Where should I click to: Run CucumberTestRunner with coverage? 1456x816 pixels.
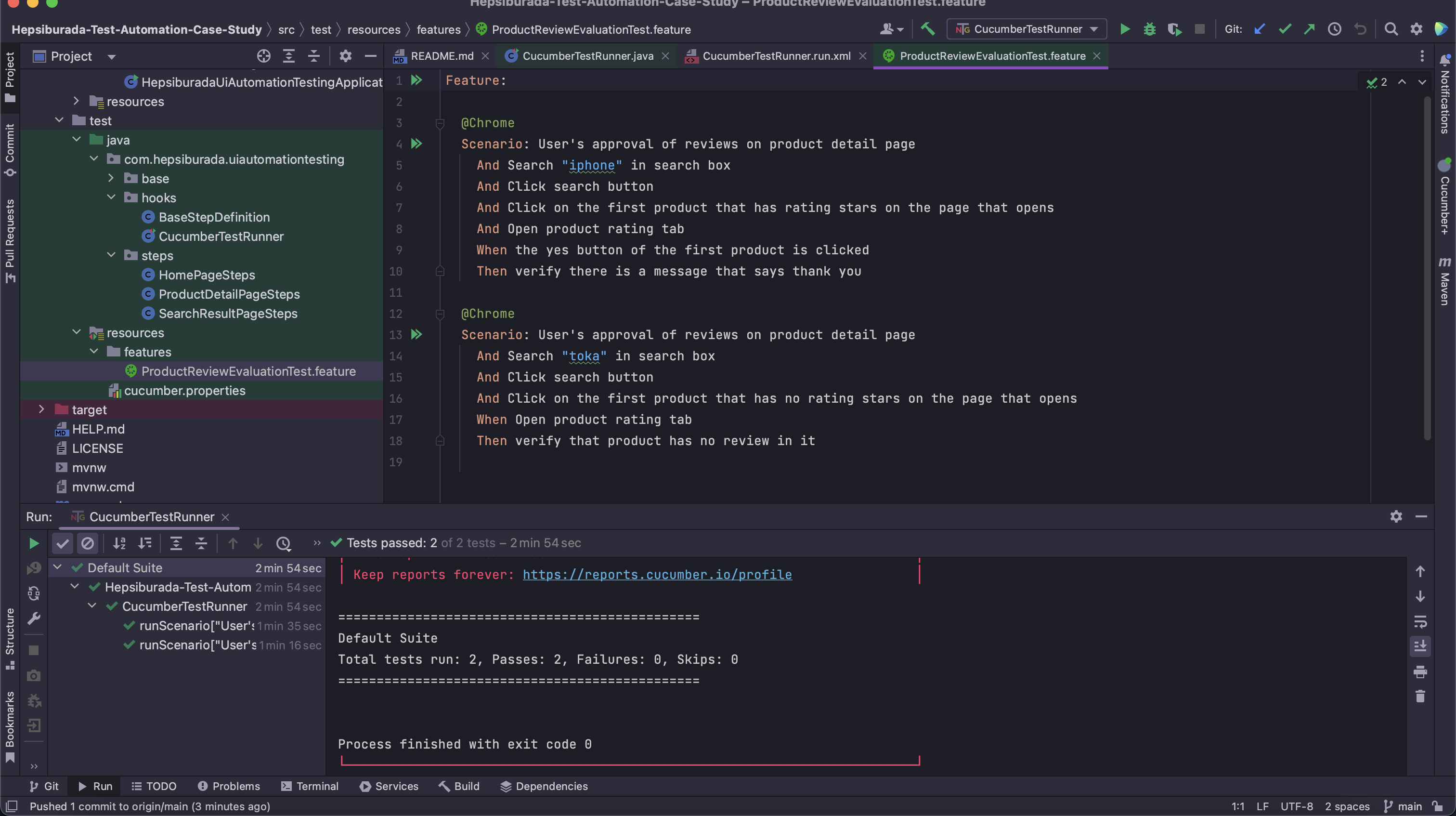(x=1174, y=29)
